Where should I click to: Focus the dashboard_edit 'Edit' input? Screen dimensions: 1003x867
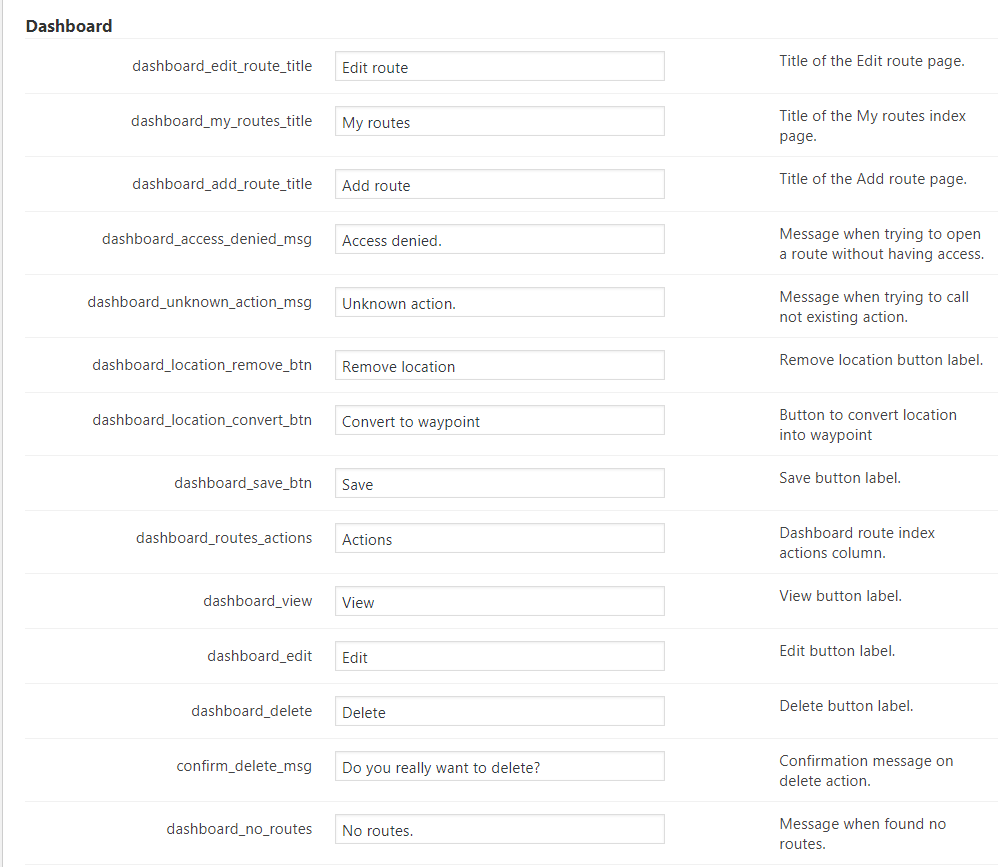pyautogui.click(x=499, y=657)
